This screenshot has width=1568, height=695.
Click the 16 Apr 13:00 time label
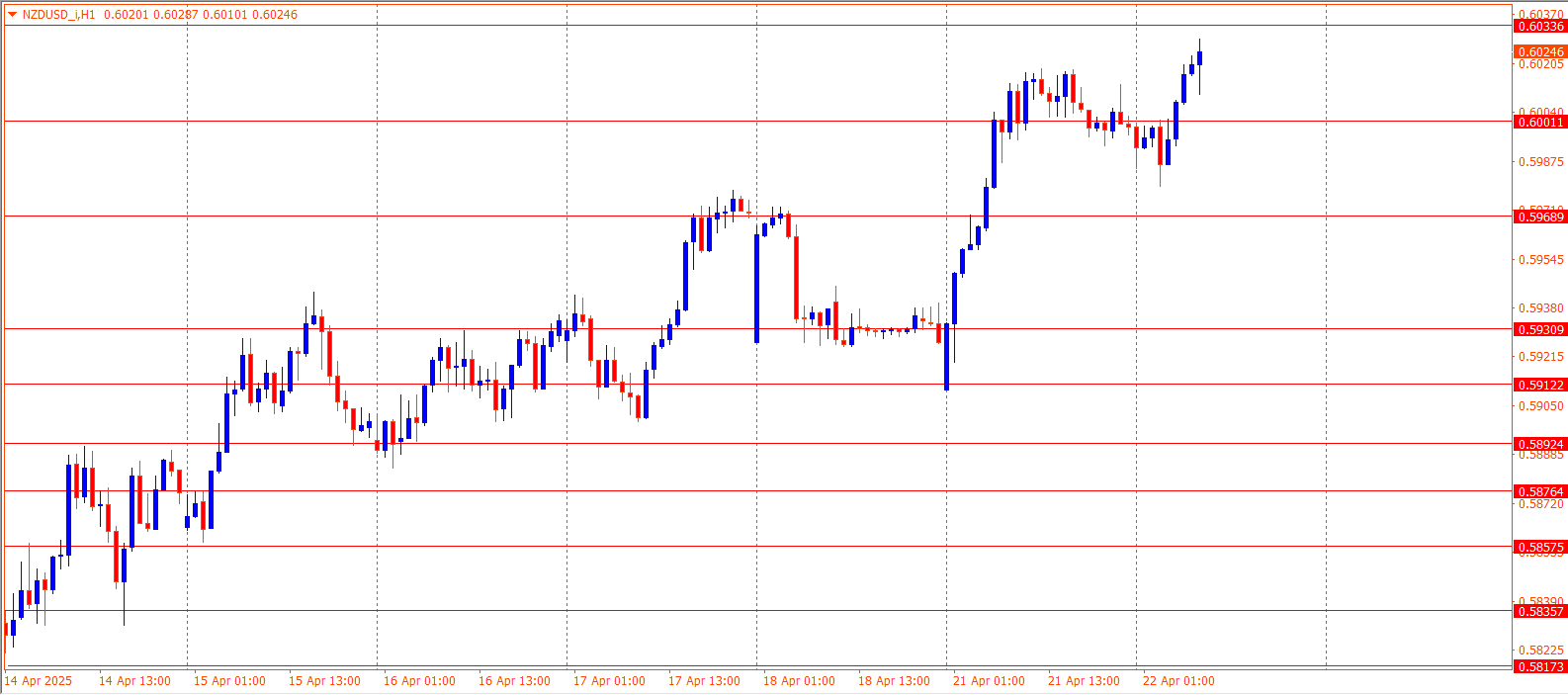(x=514, y=681)
